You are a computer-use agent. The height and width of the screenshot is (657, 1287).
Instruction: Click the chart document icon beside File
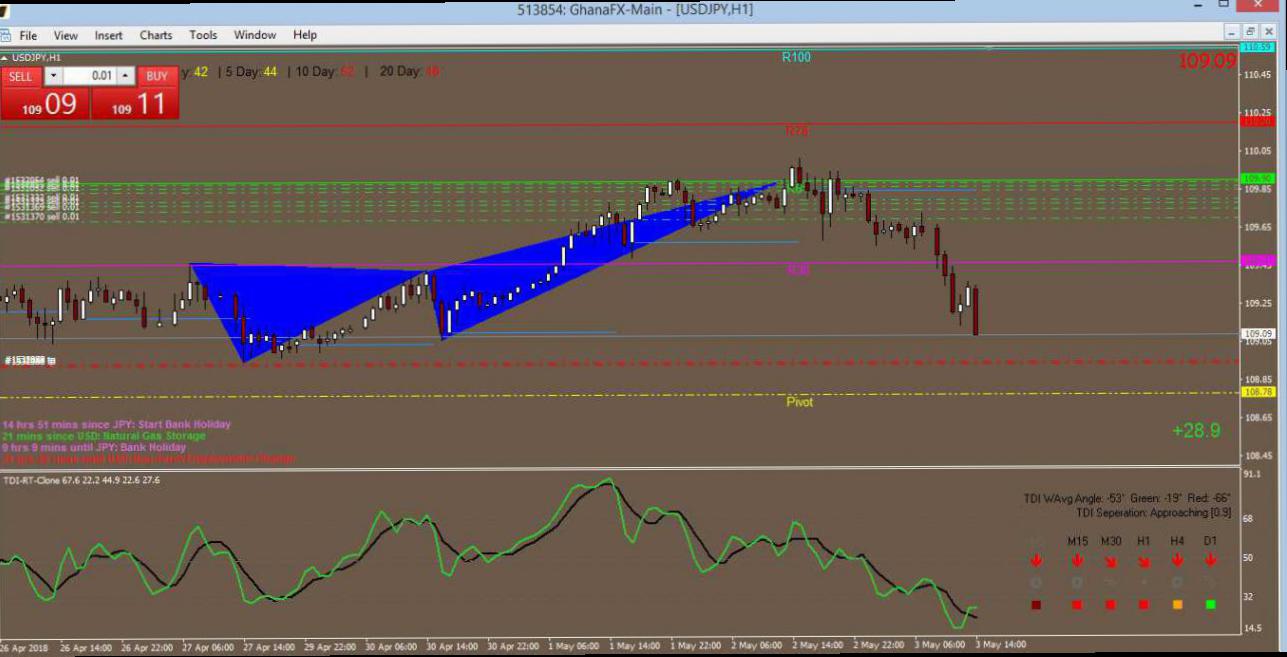pos(7,35)
